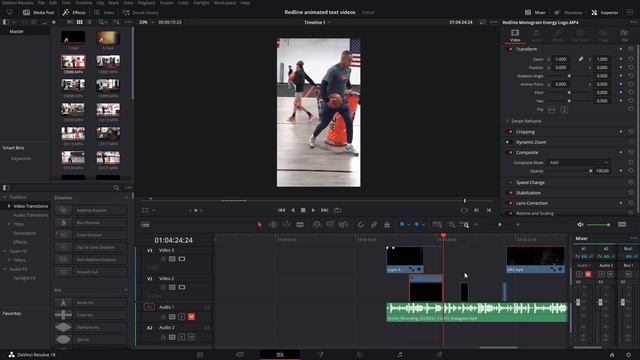Play the timeline in reverse

click(x=292, y=210)
